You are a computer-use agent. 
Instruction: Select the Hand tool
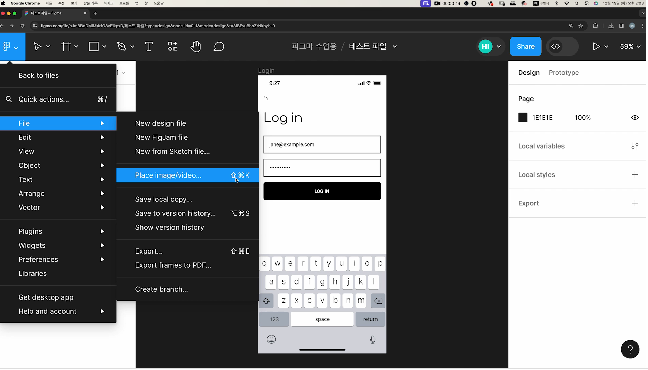tap(195, 47)
